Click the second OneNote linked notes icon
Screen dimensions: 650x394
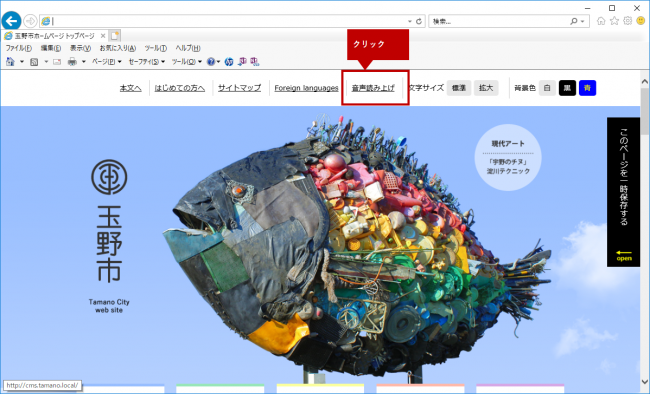255,62
